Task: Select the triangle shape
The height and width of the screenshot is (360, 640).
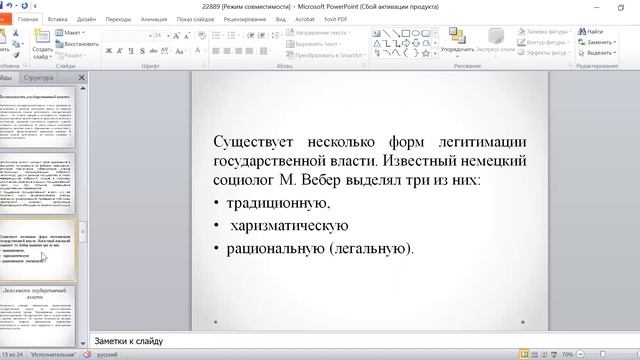Action: 376,43
